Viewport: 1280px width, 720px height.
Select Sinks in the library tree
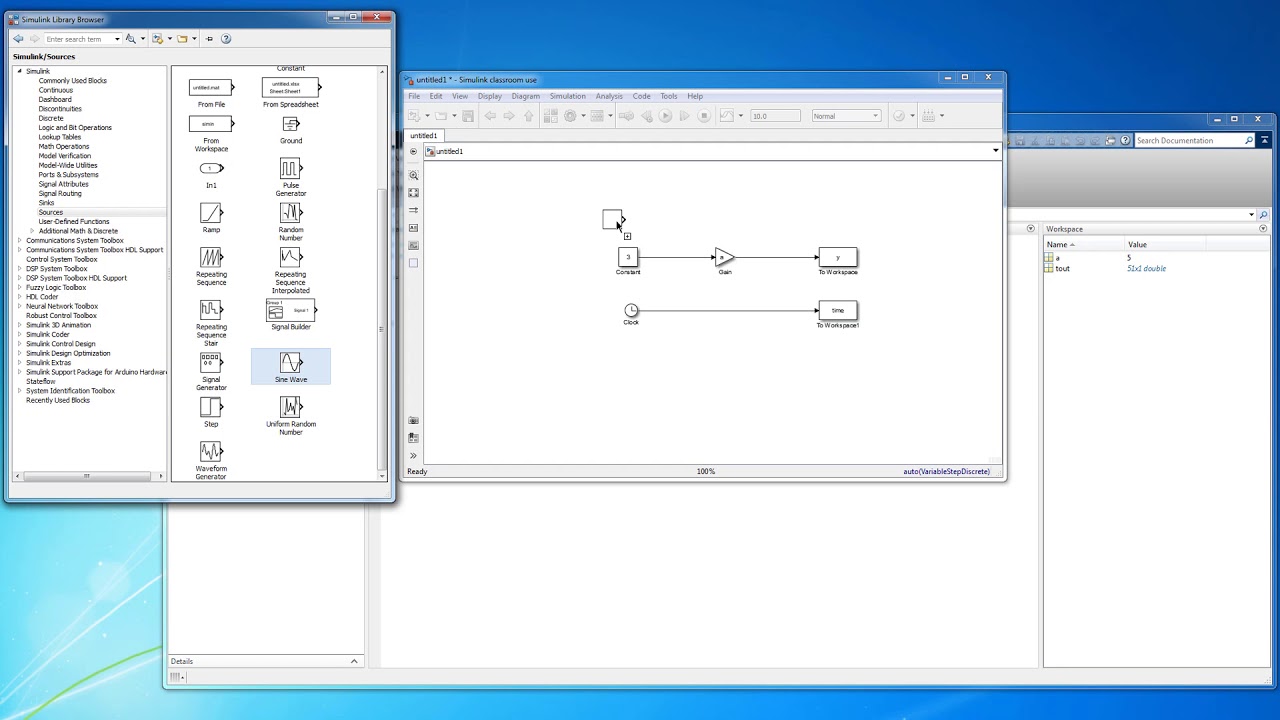(x=46, y=203)
